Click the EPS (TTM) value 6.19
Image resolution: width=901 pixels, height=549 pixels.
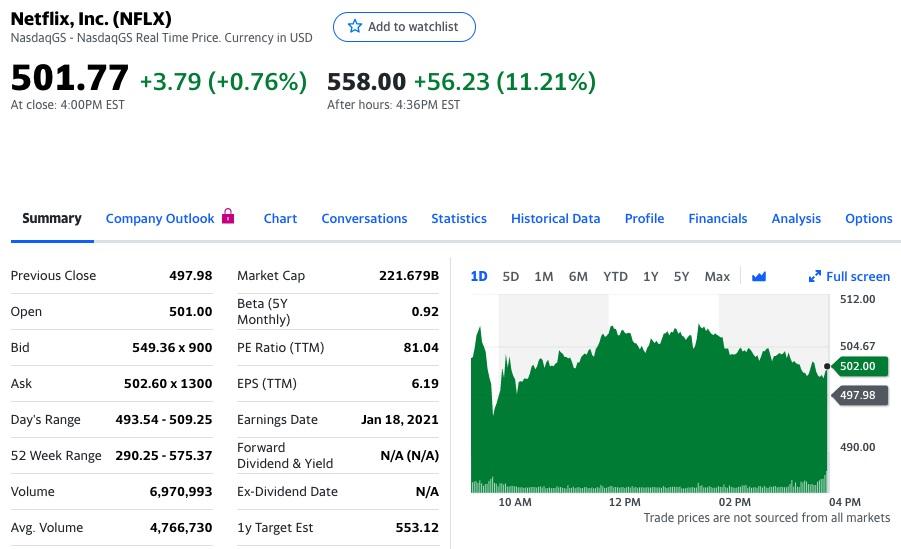(425, 383)
